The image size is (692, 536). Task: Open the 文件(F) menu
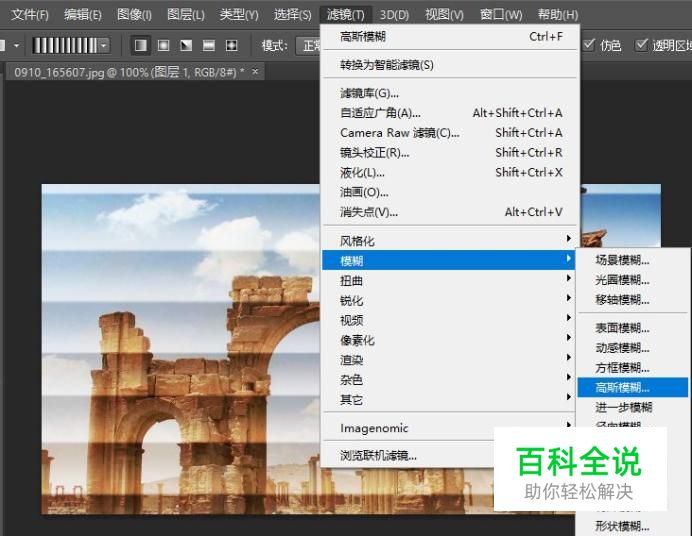[x=30, y=15]
